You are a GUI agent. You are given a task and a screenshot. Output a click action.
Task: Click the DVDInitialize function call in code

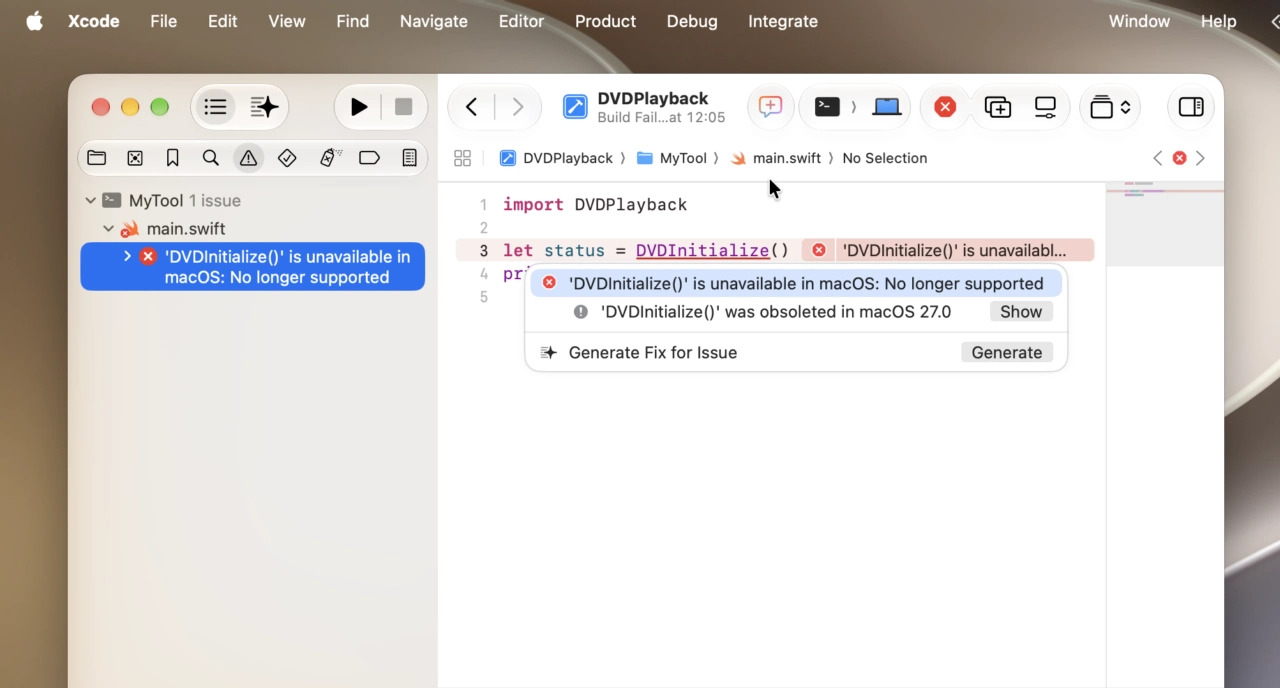click(x=702, y=251)
